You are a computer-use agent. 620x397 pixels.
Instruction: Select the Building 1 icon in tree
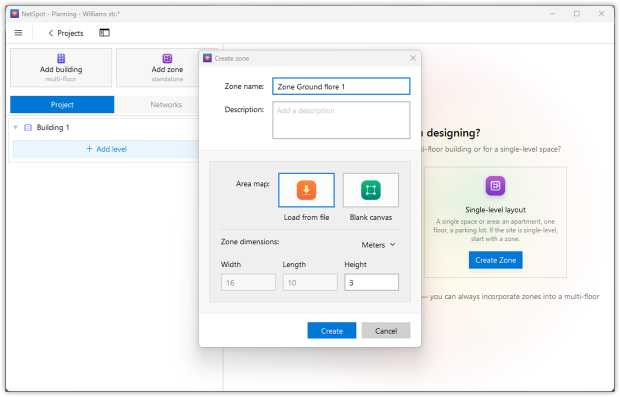[28, 127]
